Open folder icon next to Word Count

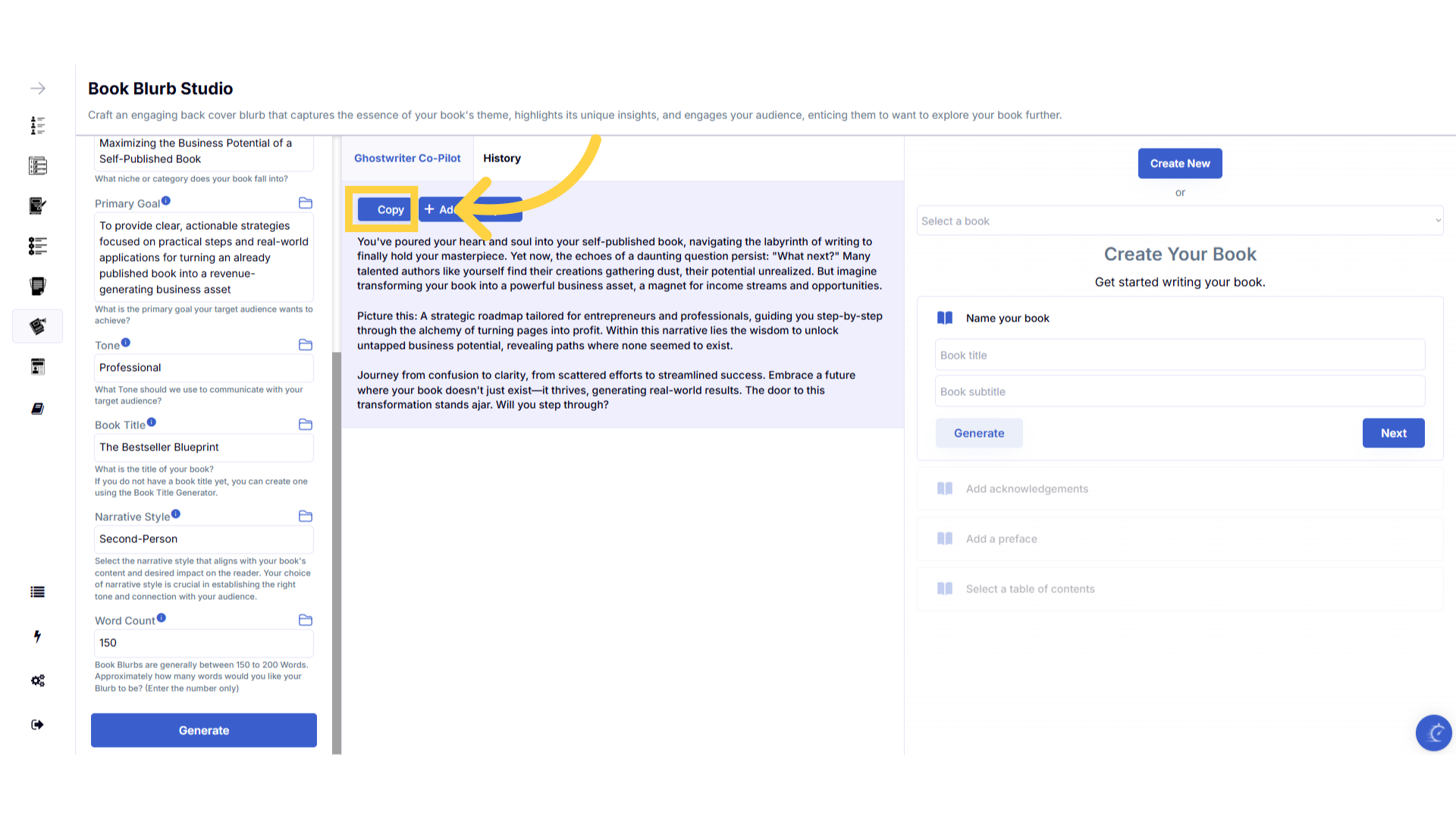click(306, 620)
